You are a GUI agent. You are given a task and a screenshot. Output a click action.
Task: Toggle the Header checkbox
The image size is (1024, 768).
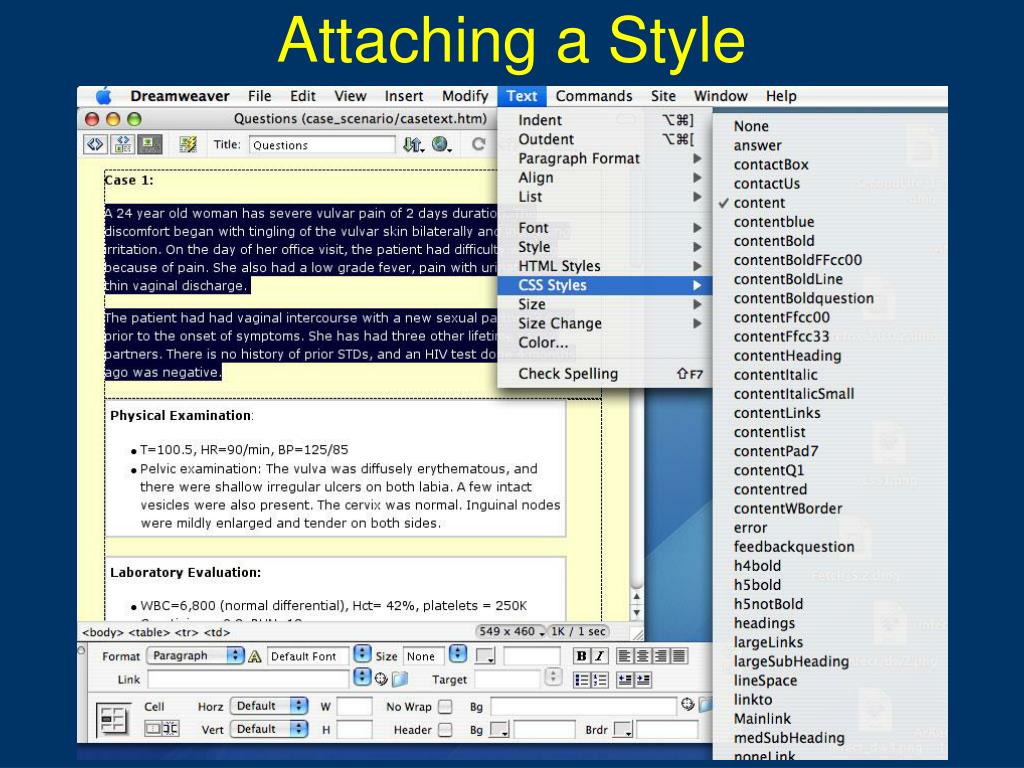pyautogui.click(x=445, y=729)
